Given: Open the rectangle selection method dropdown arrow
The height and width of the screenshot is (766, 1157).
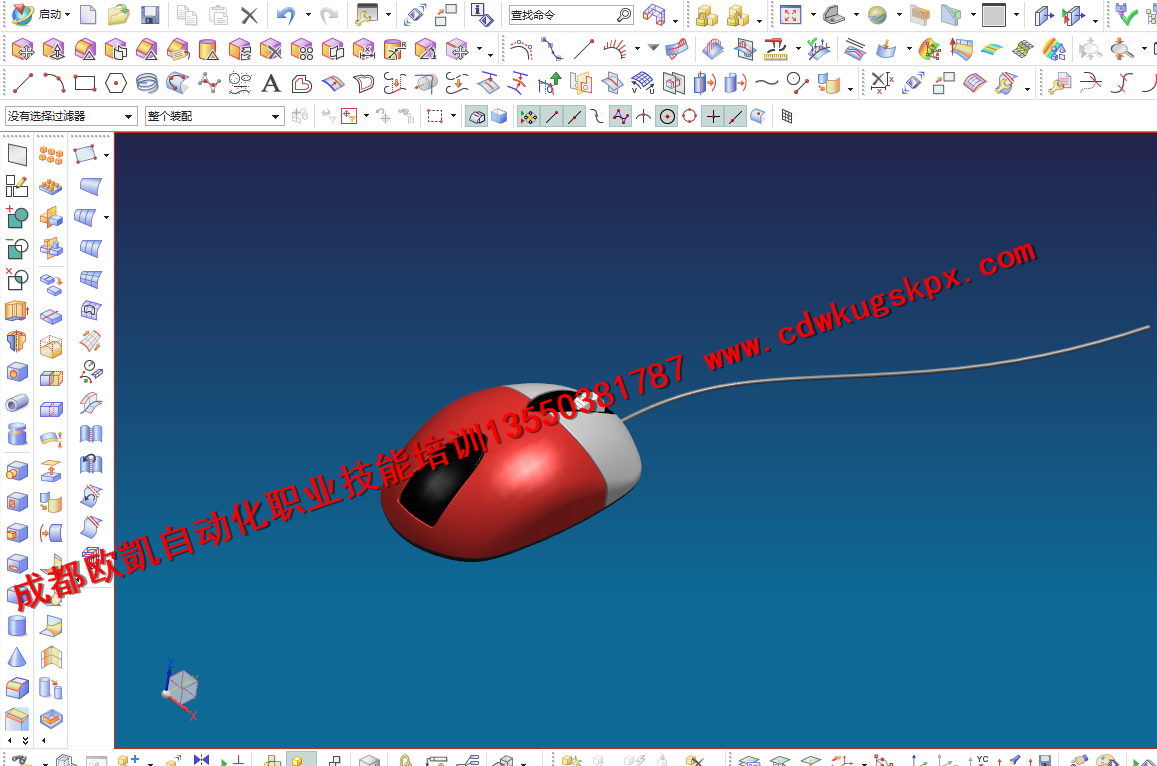Looking at the screenshot, I should click(x=453, y=116).
